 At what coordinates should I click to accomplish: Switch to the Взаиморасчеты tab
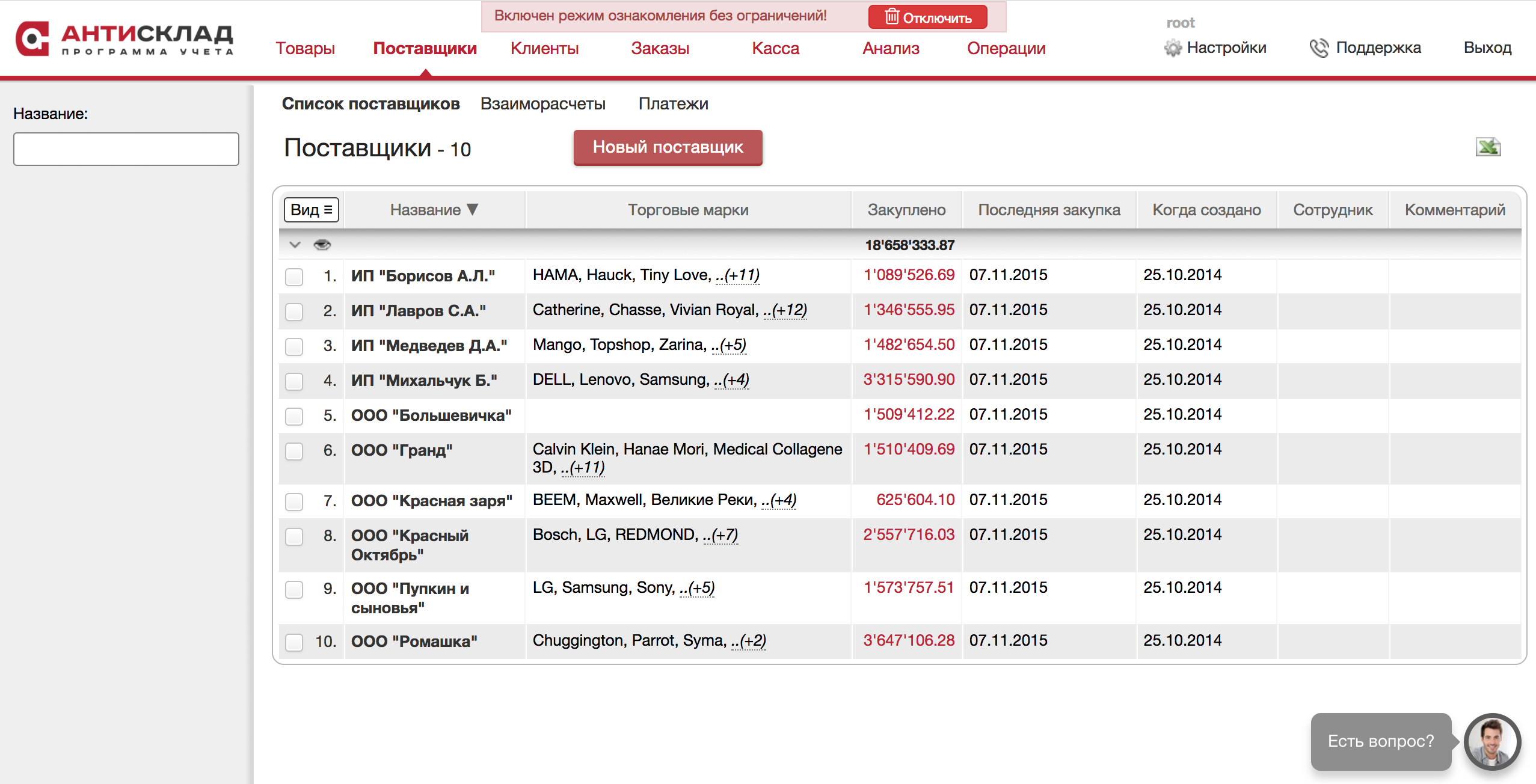point(542,103)
